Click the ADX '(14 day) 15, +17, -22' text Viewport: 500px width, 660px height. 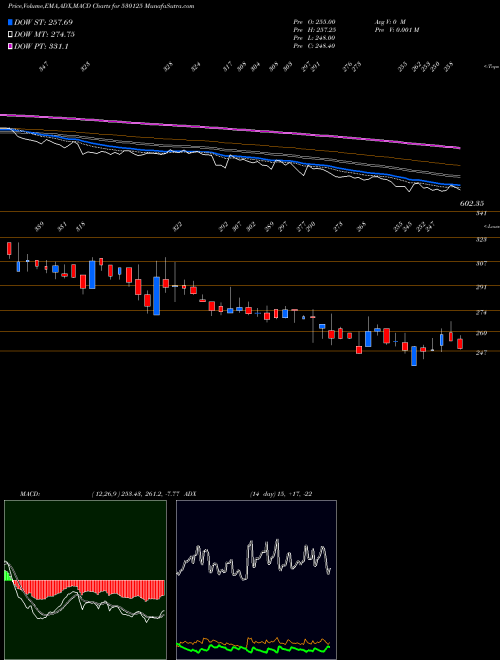coord(281,494)
